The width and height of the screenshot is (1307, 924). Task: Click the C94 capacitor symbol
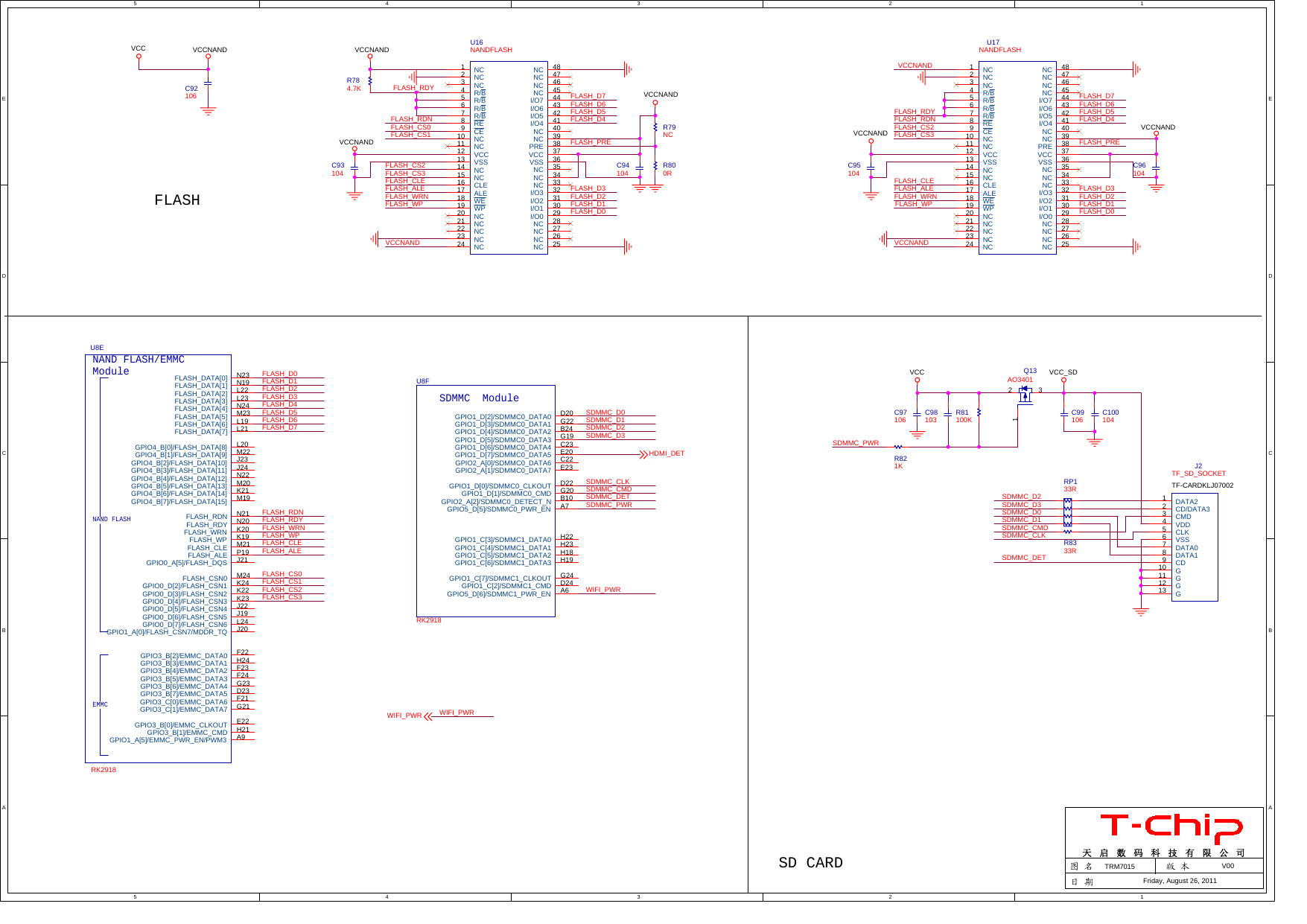pos(639,168)
